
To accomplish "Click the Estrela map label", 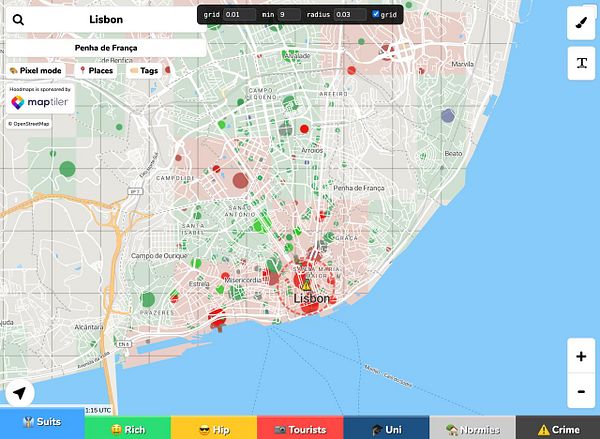I will (x=199, y=284).
